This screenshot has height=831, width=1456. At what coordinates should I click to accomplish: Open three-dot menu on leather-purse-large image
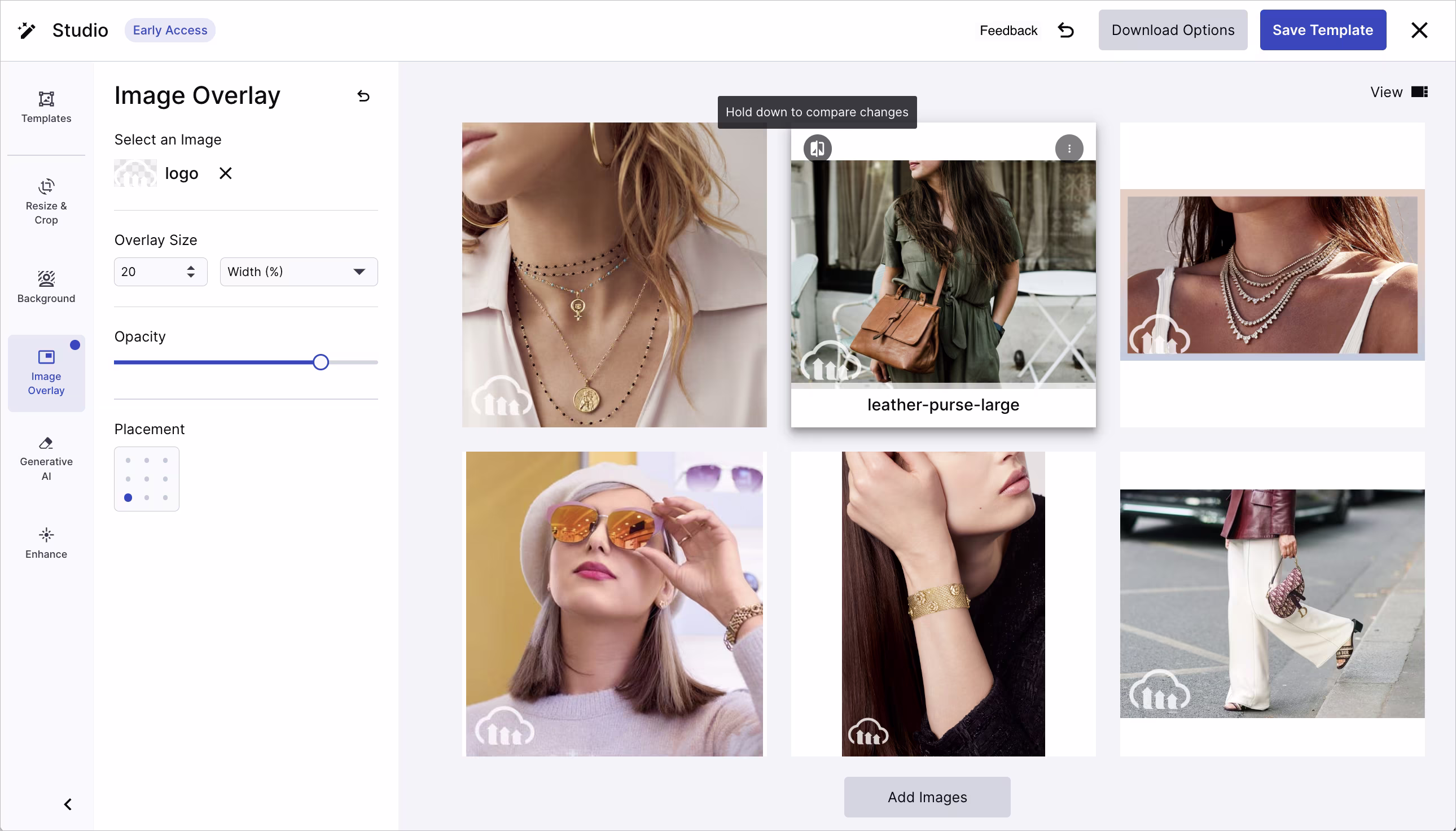[1069, 148]
